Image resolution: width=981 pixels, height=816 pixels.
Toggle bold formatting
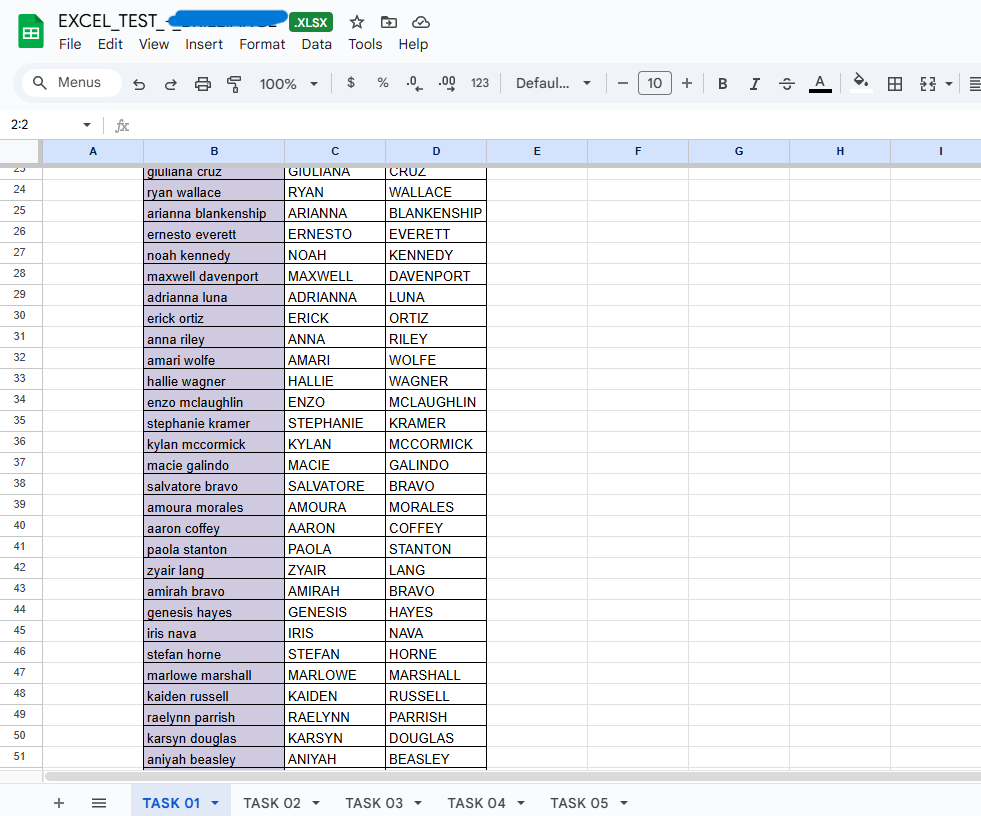pyautogui.click(x=723, y=83)
